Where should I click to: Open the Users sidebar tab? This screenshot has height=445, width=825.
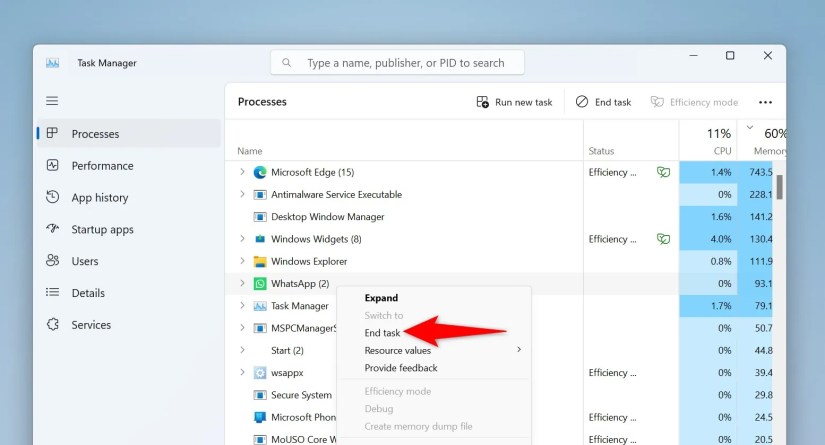click(128, 261)
